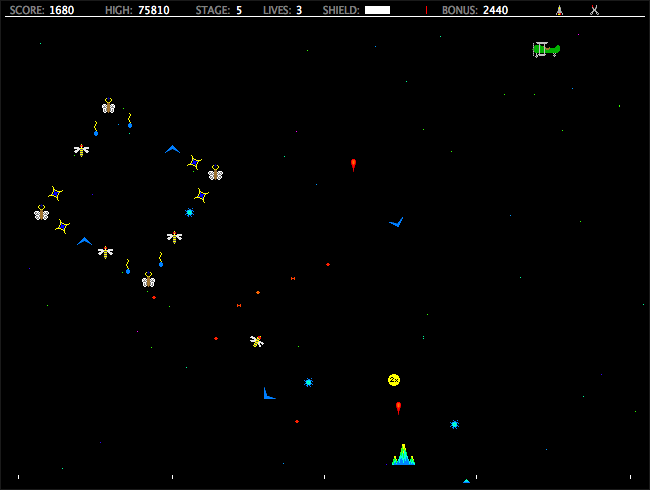Click the red missile near the top center
This screenshot has width=650, height=490.
coord(353,163)
